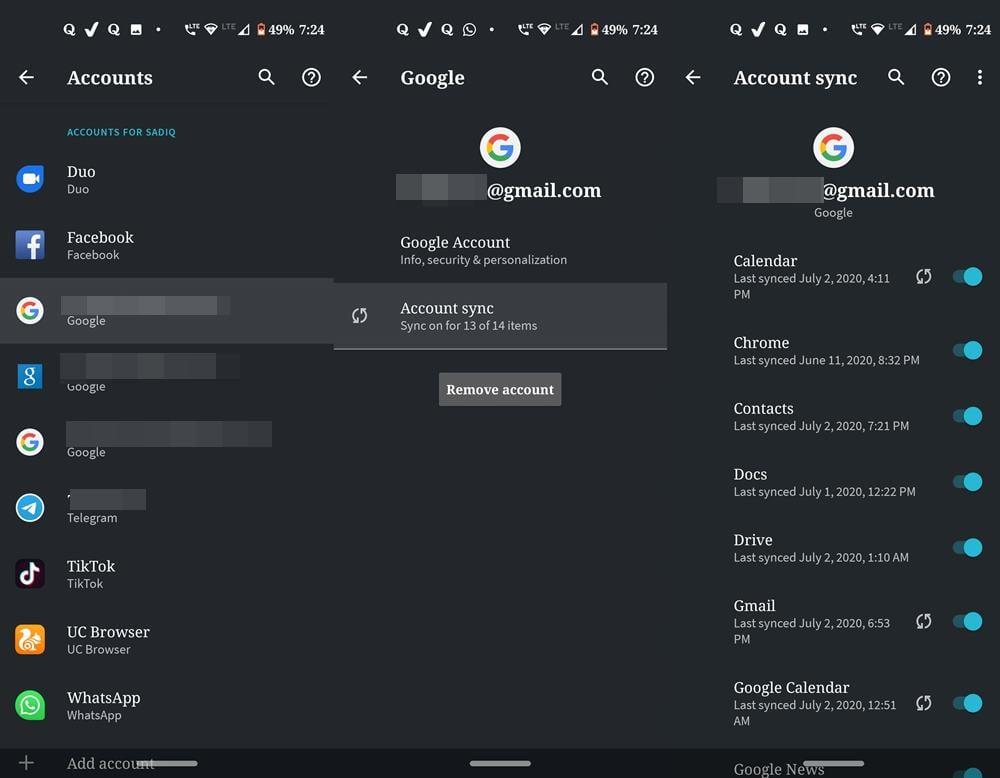Click Gmail sync refresh icon
The height and width of the screenshot is (778, 1000).
pyautogui.click(x=923, y=621)
